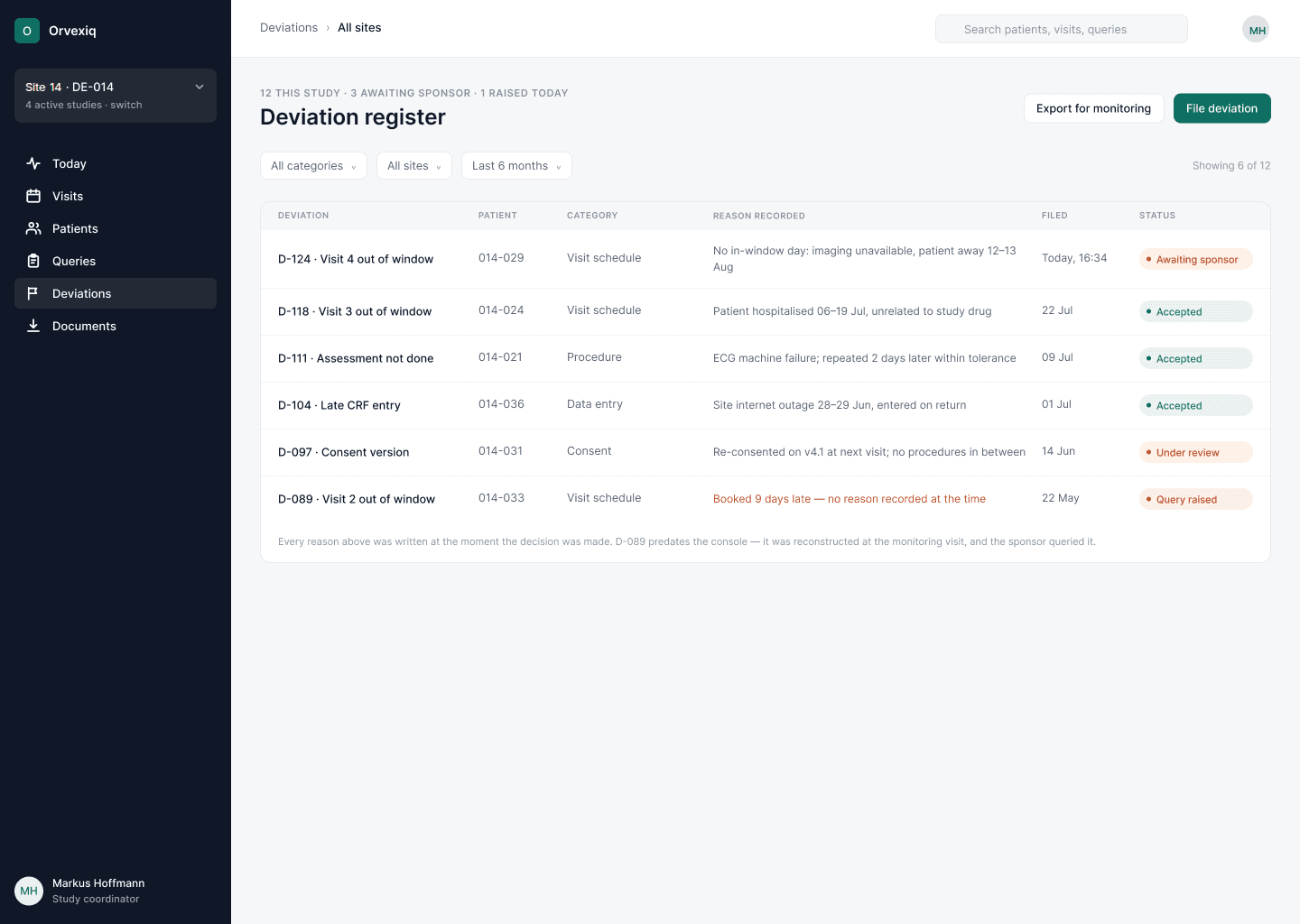Image resolution: width=1300 pixels, height=924 pixels.
Task: Click filed date 22 May
Action: pyautogui.click(x=1061, y=498)
